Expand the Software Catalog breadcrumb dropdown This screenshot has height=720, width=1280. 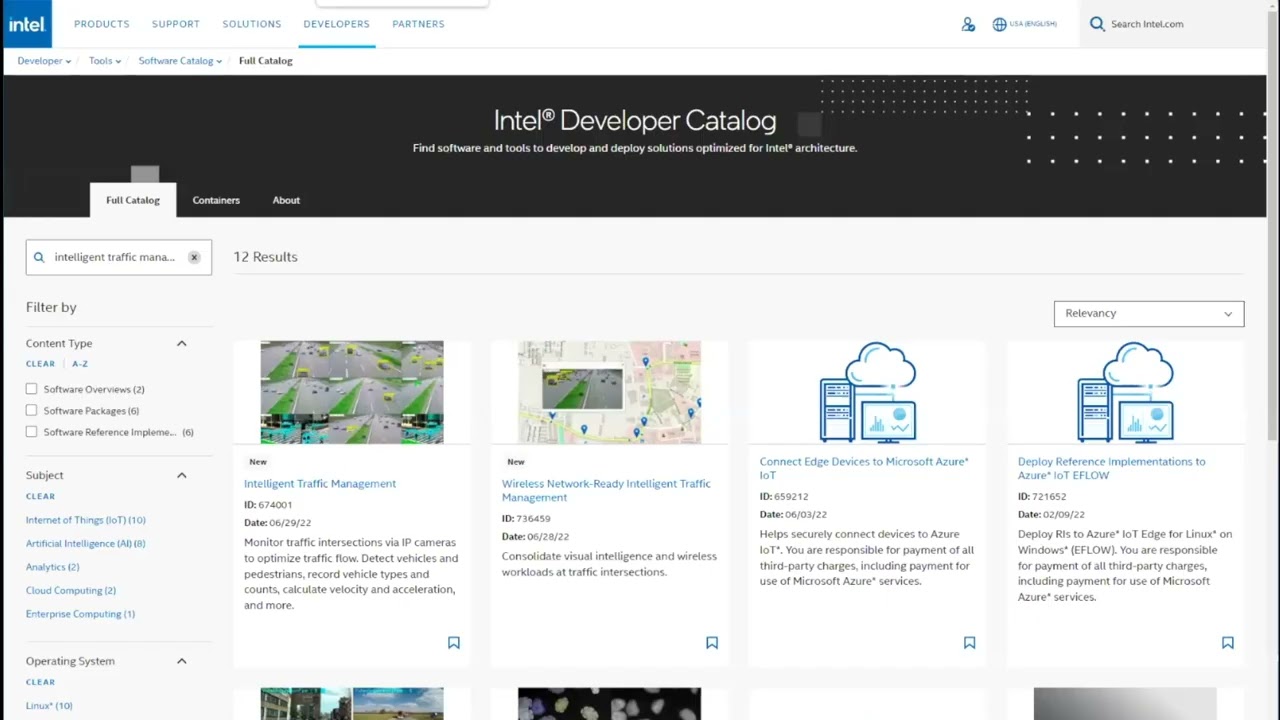tap(180, 61)
